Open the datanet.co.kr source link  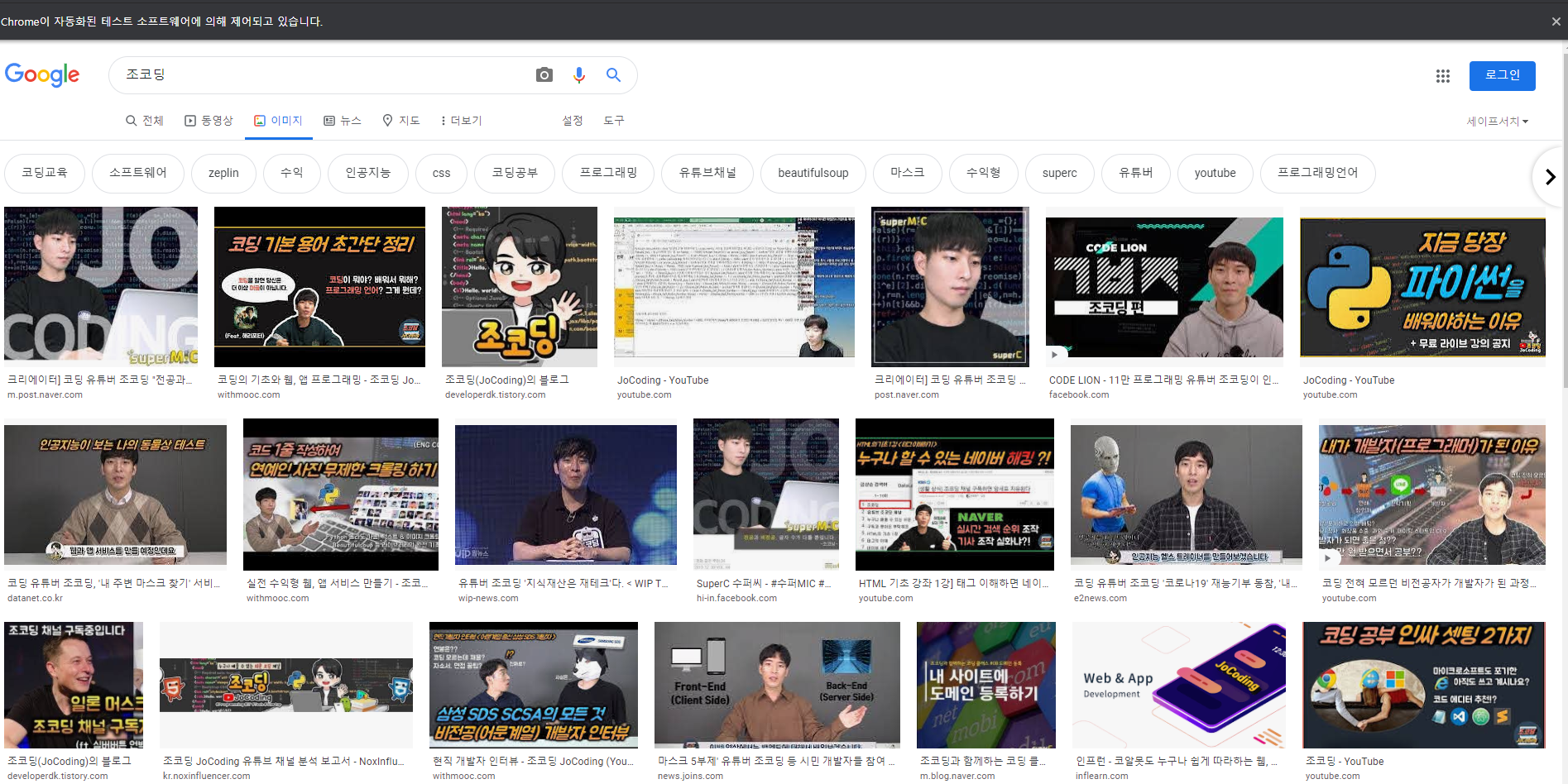(36, 599)
